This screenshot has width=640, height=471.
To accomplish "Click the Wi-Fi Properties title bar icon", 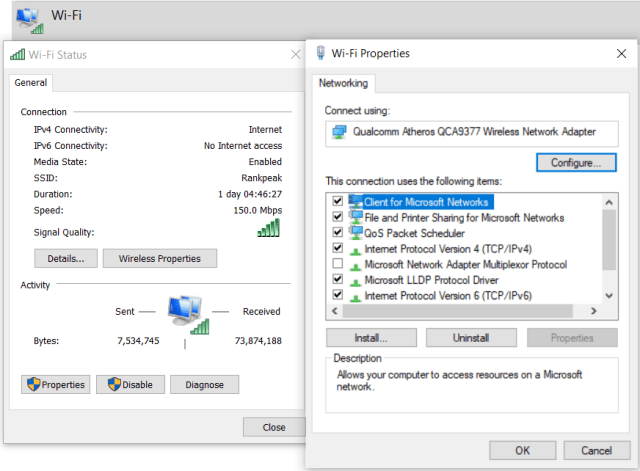I will tap(321, 53).
